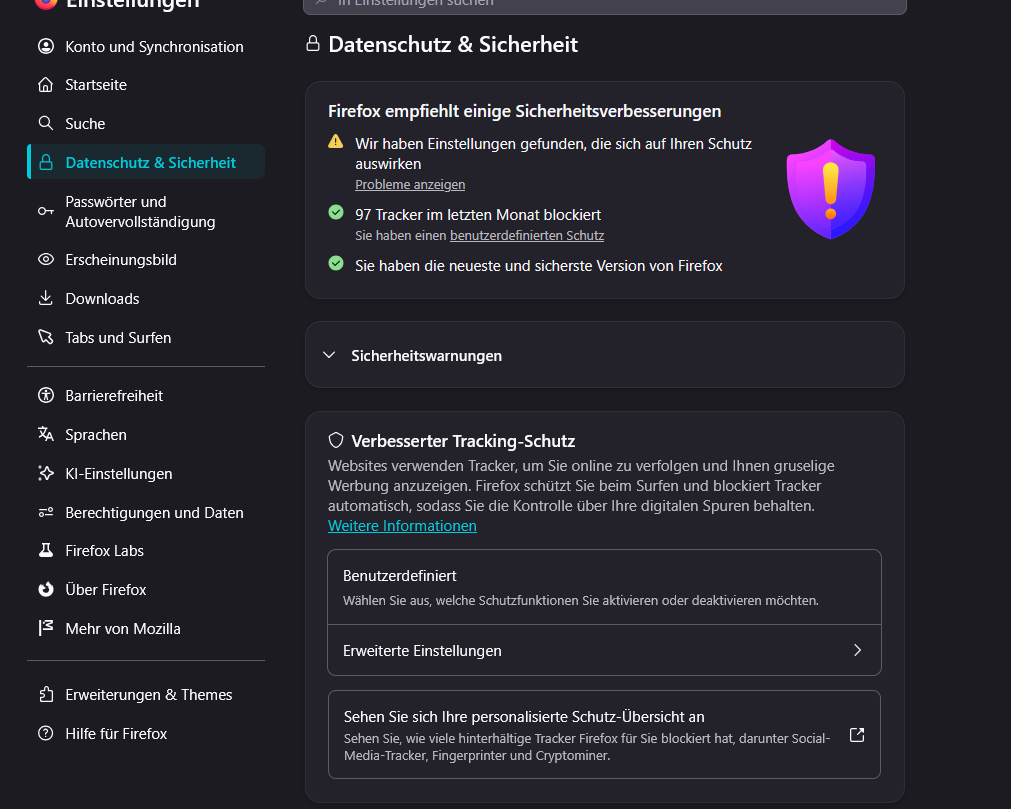The width and height of the screenshot is (1011, 809).
Task: Open Konto und Synchronisation settings
Action: tap(146, 46)
